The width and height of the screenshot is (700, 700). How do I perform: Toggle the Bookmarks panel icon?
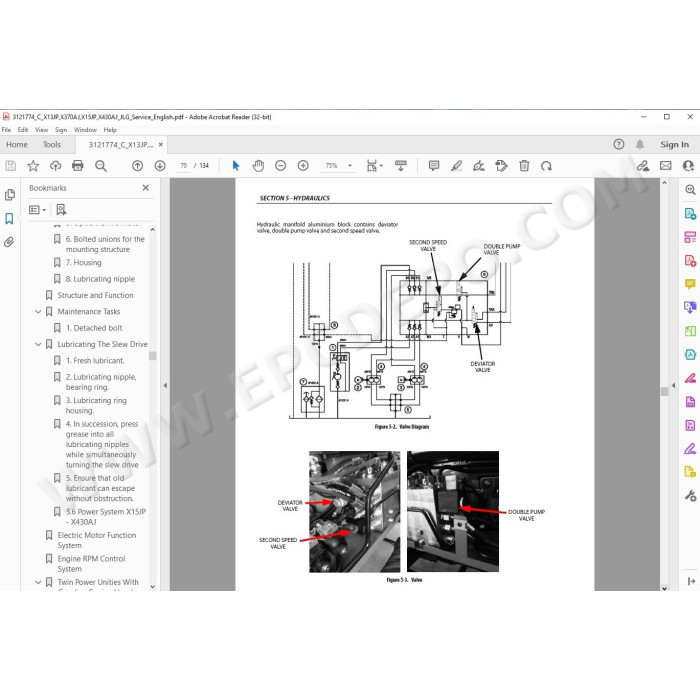pos(9,218)
